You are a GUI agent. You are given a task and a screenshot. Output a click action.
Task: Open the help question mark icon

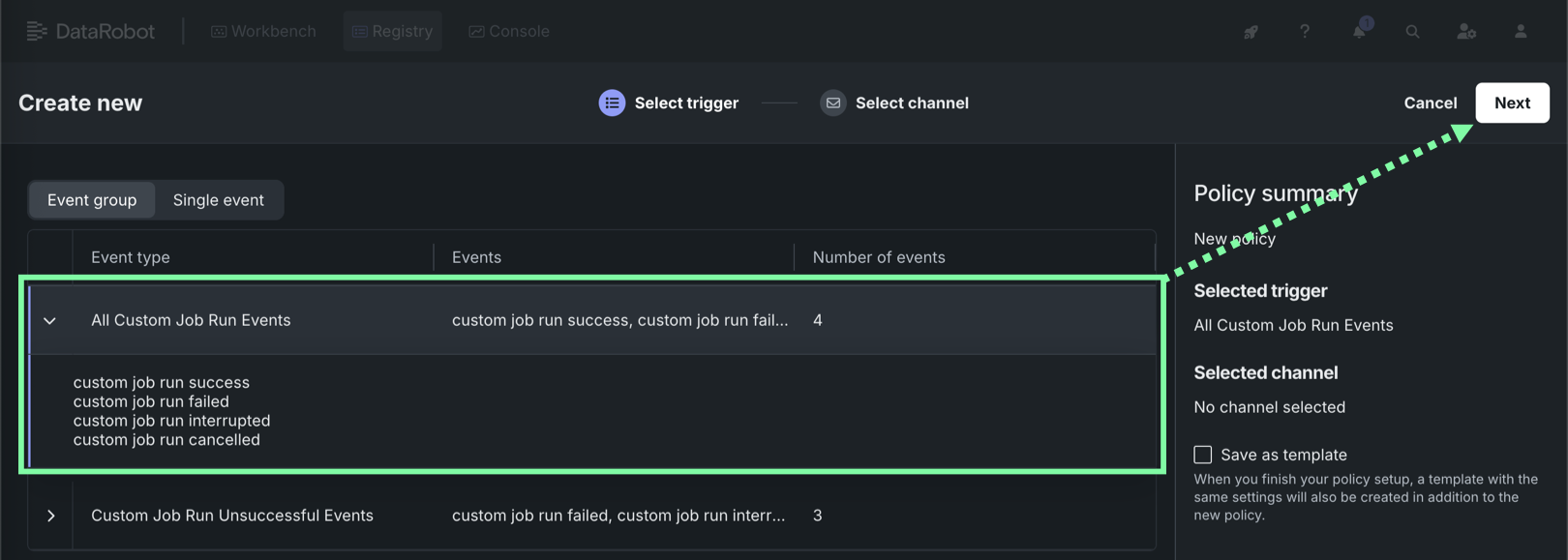1305,32
